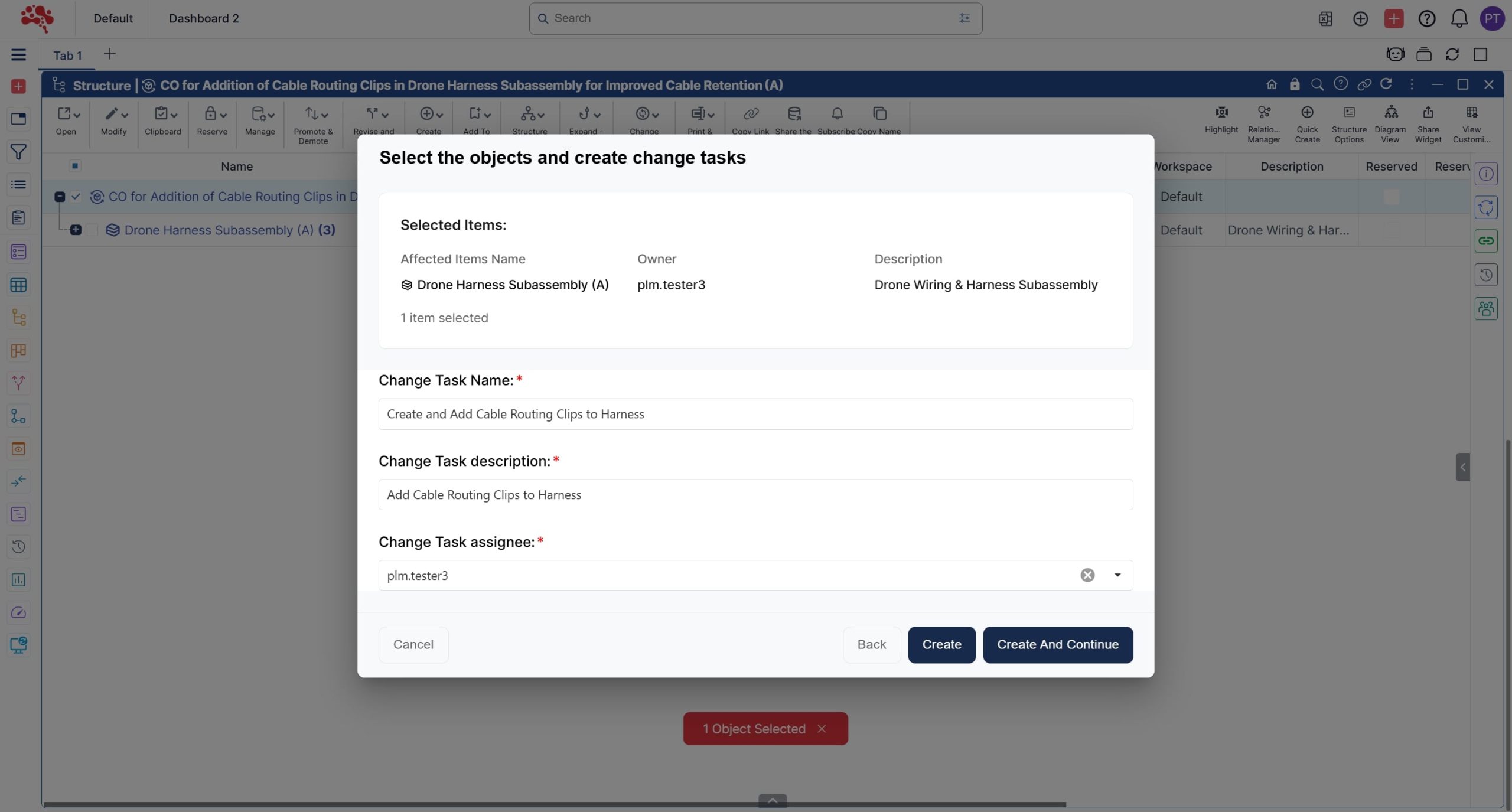The width and height of the screenshot is (1512, 812).
Task: Click the Change Task Name input field
Action: coord(755,414)
